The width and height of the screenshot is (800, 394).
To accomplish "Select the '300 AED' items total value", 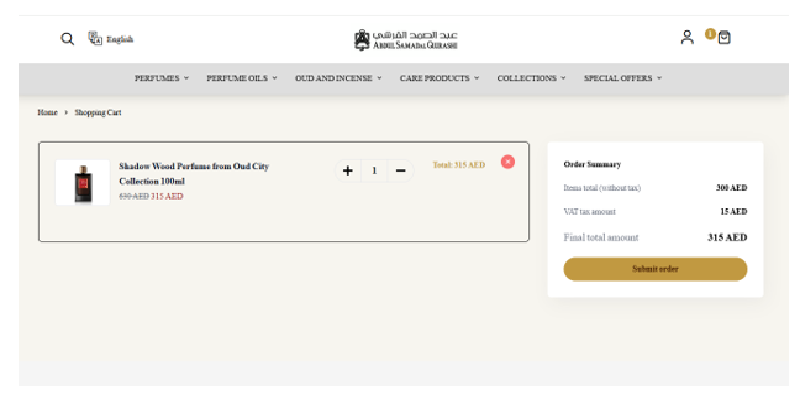I will [732, 188].
